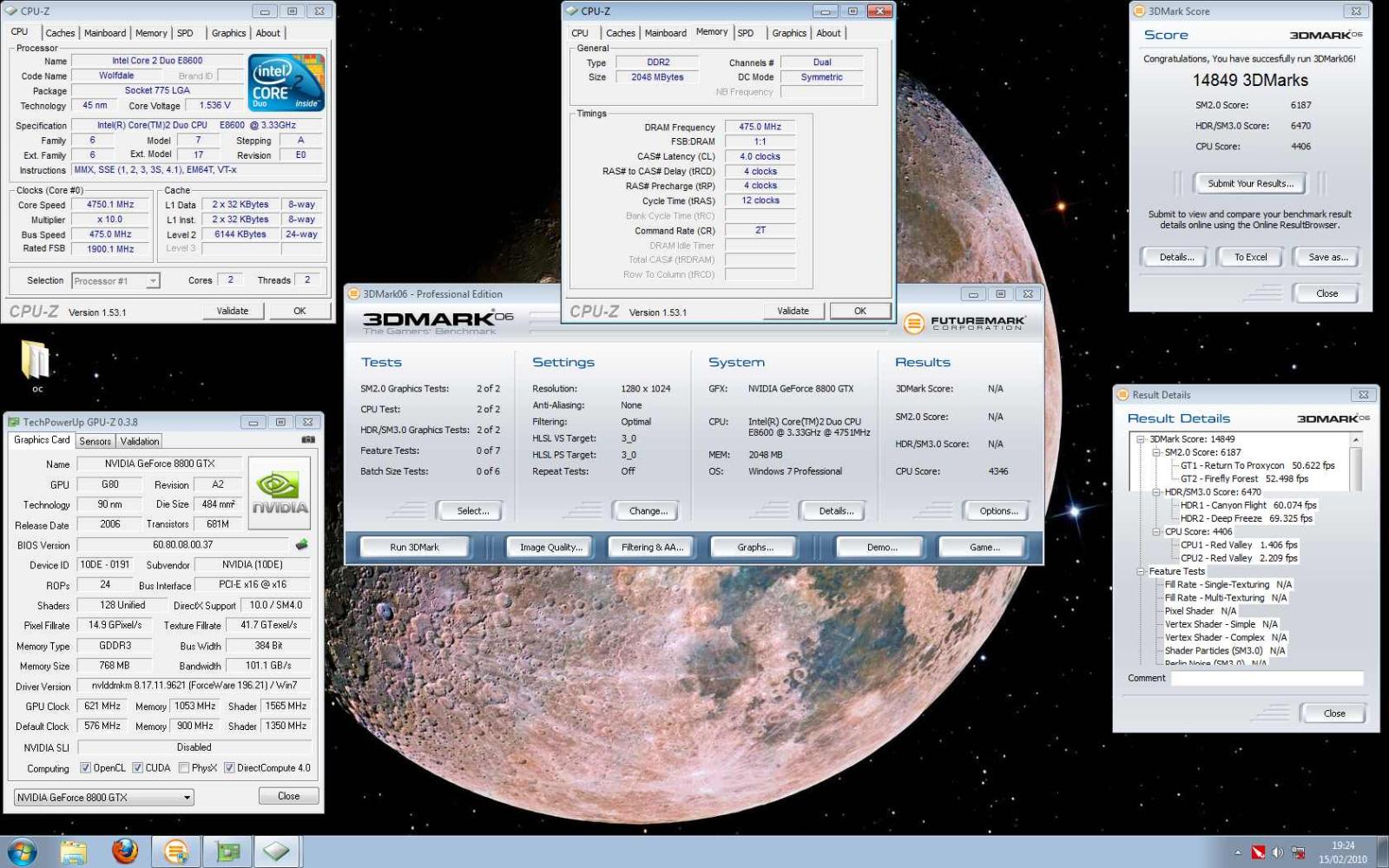Screen dimensions: 1389x868
Task: Click To Excel button in Score window
Action: (1250, 257)
